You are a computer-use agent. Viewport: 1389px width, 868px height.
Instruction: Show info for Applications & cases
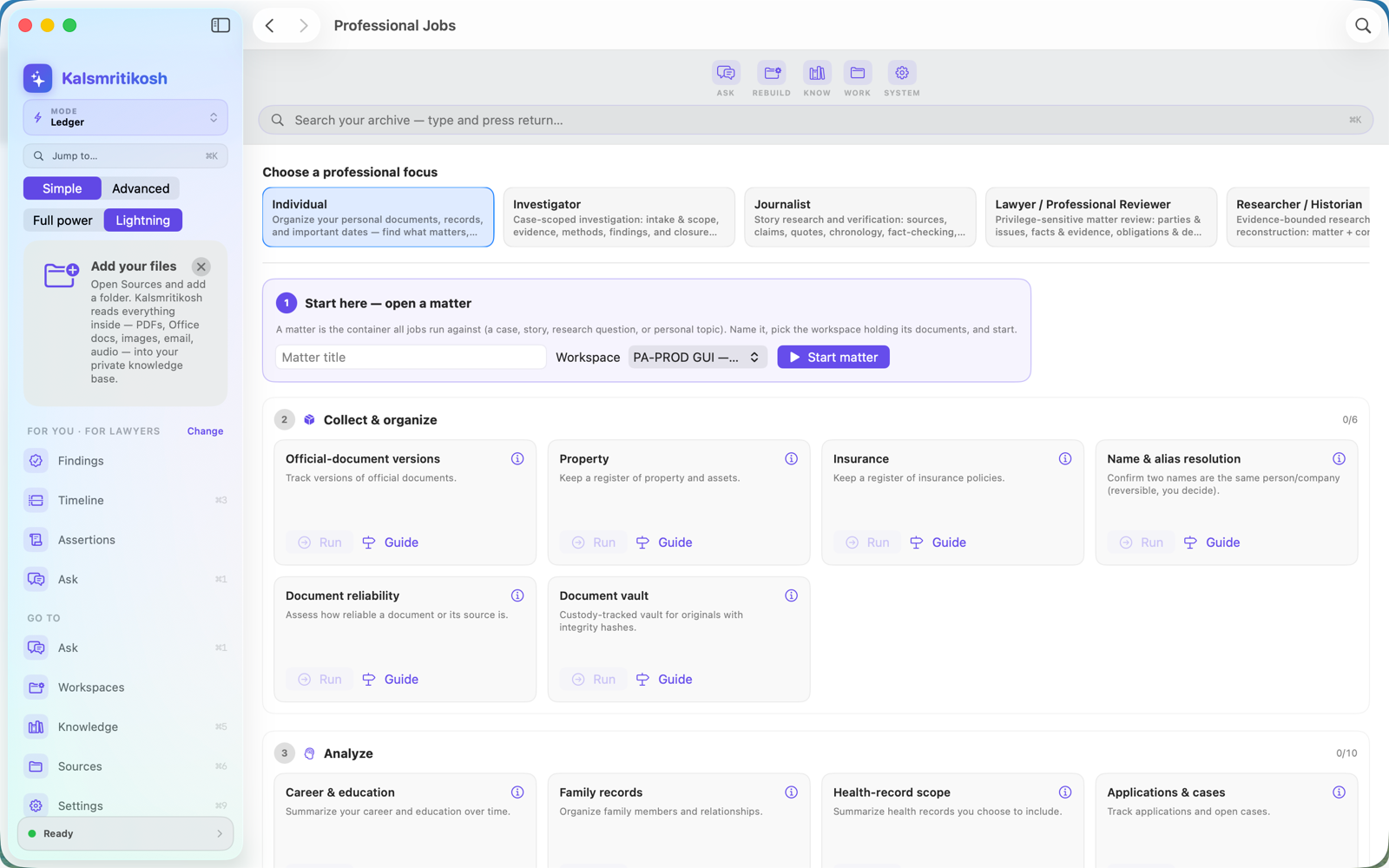(1339, 792)
